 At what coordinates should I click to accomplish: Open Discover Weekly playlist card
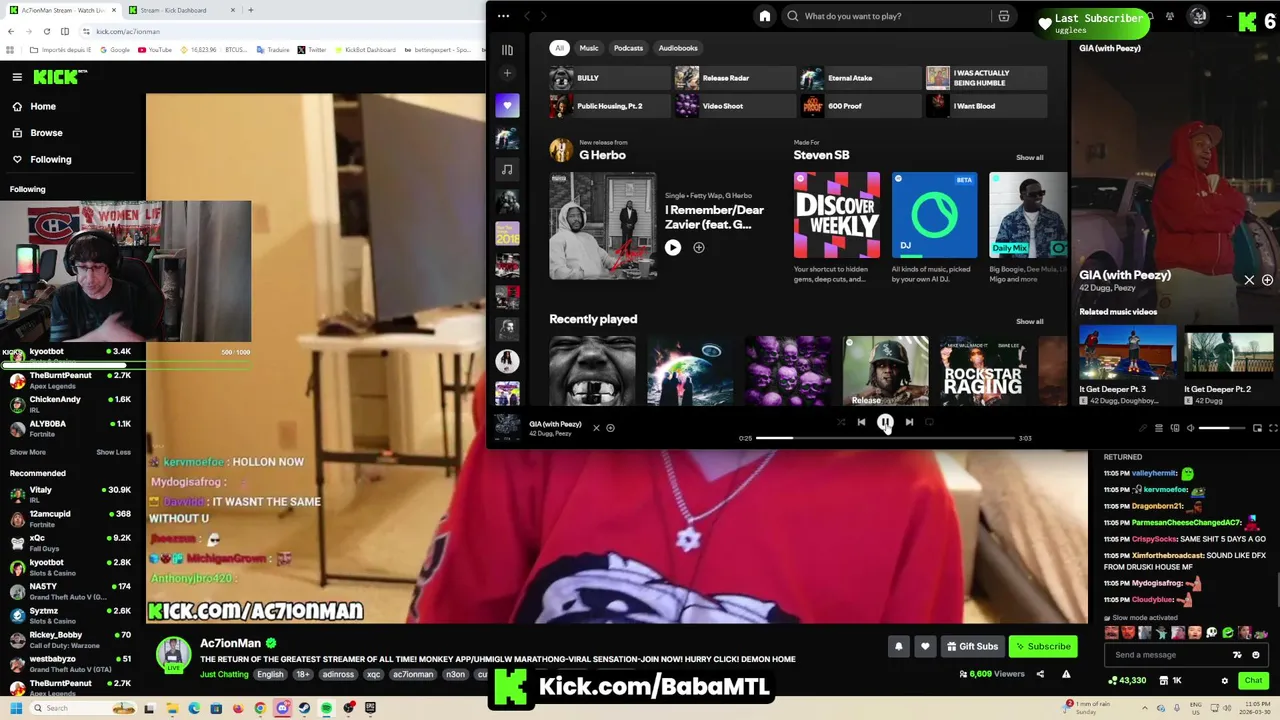pos(837,228)
